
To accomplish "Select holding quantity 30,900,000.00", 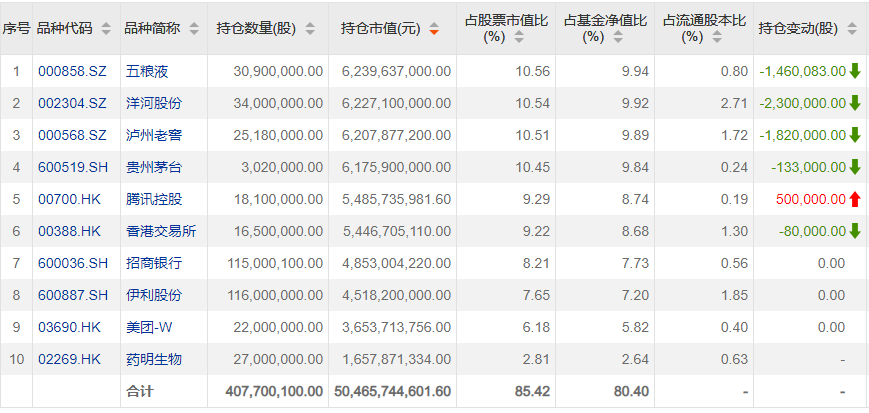I will [x=278, y=71].
